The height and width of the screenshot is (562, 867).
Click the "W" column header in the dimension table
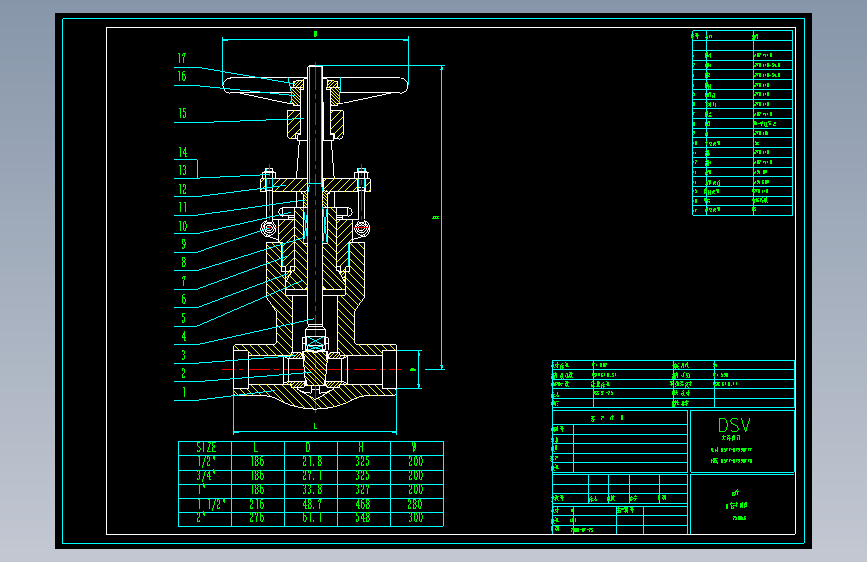[414, 447]
